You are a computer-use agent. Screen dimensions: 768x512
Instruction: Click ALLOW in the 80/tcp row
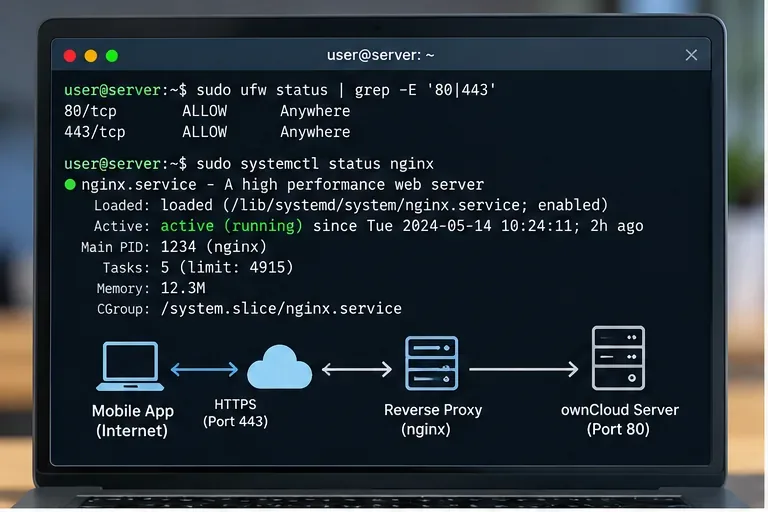[x=204, y=111]
